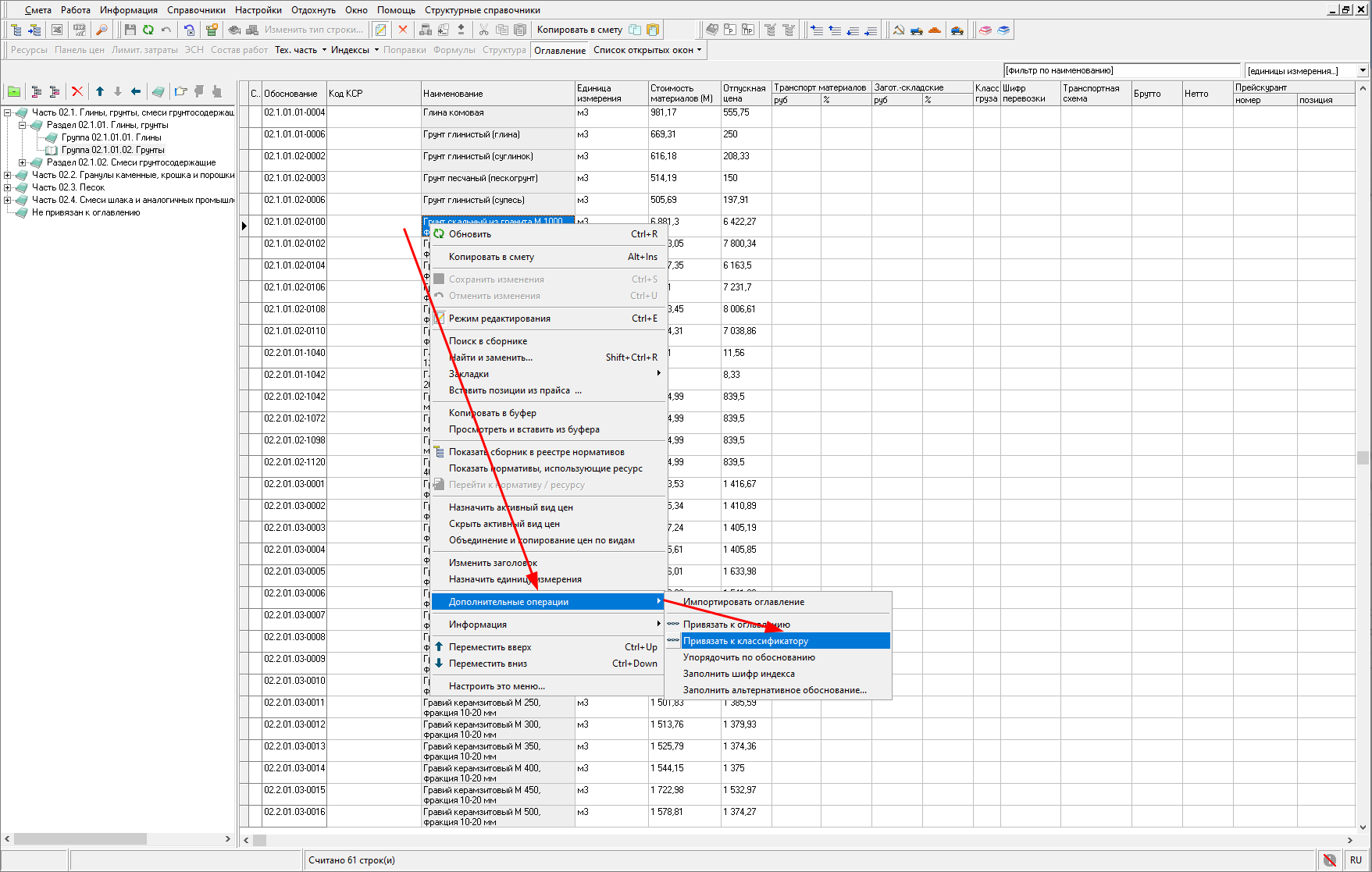Open the Справочники menu
The height and width of the screenshot is (872, 1372).
tap(196, 10)
